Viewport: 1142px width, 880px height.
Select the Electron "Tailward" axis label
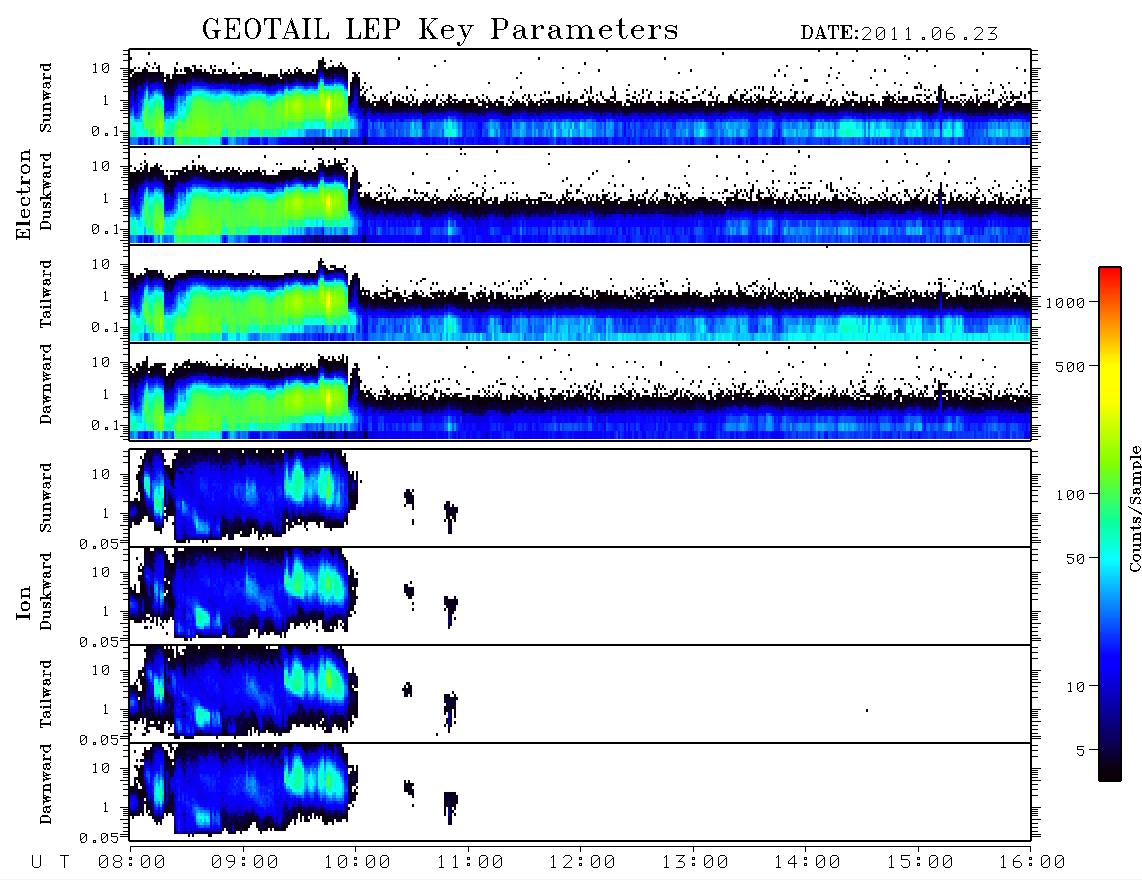point(46,294)
